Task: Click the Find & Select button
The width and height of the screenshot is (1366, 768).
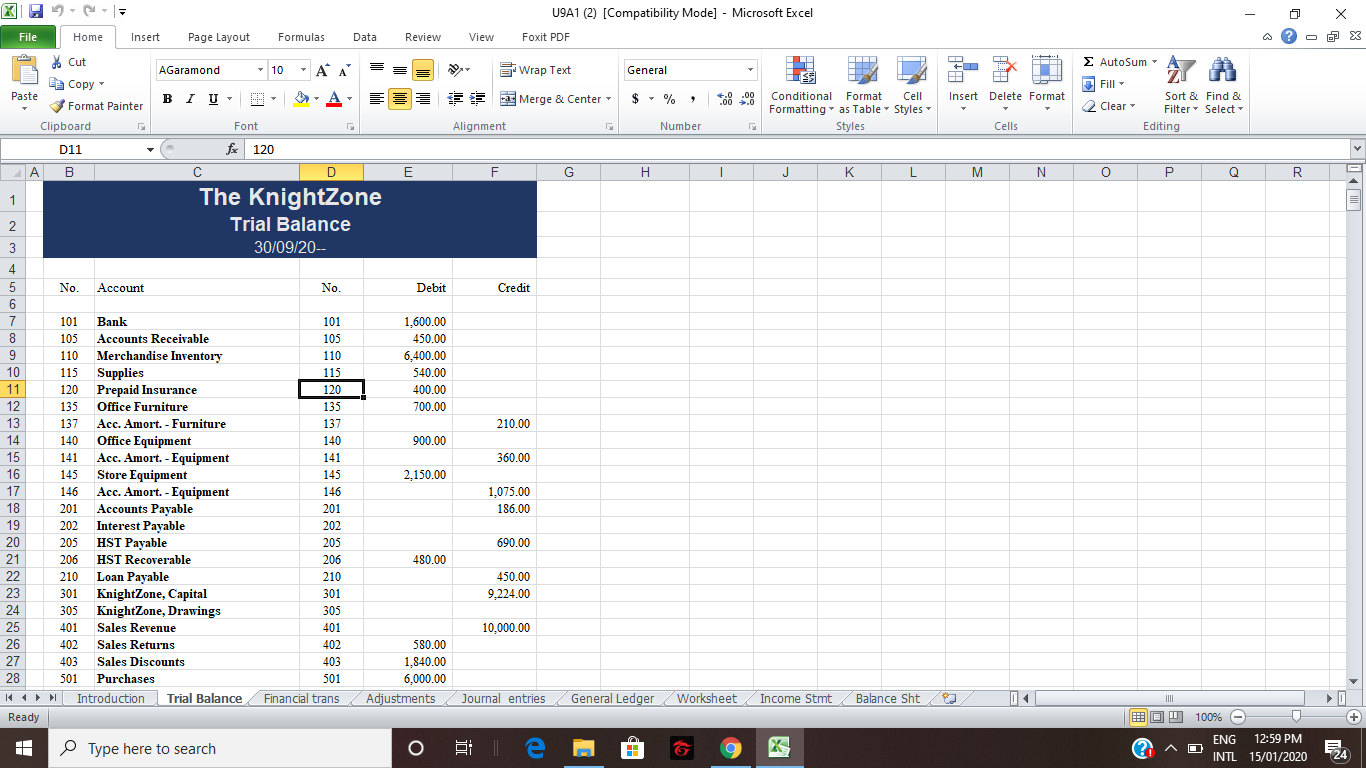Action: (1224, 86)
